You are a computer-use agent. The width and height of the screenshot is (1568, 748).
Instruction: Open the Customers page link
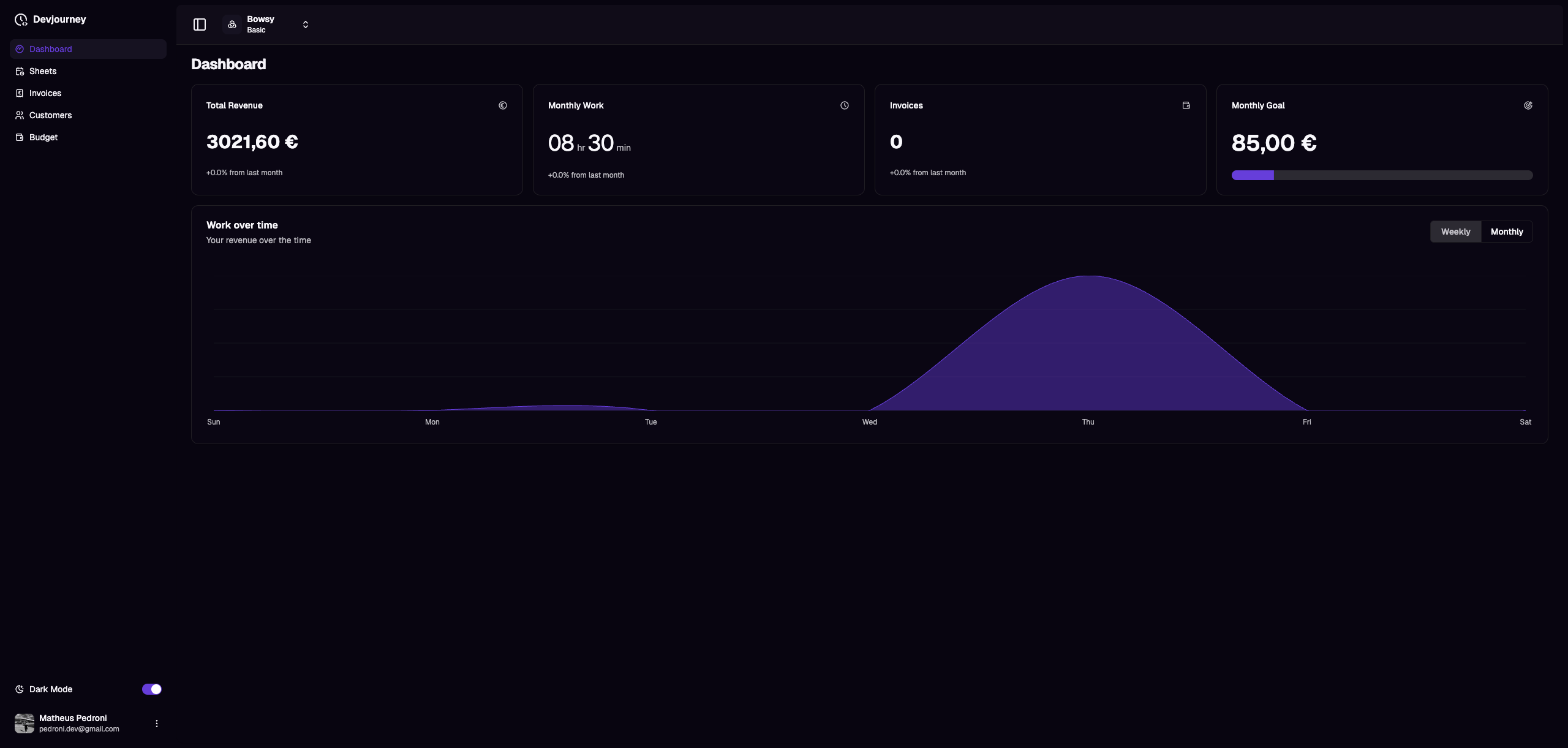coord(50,115)
